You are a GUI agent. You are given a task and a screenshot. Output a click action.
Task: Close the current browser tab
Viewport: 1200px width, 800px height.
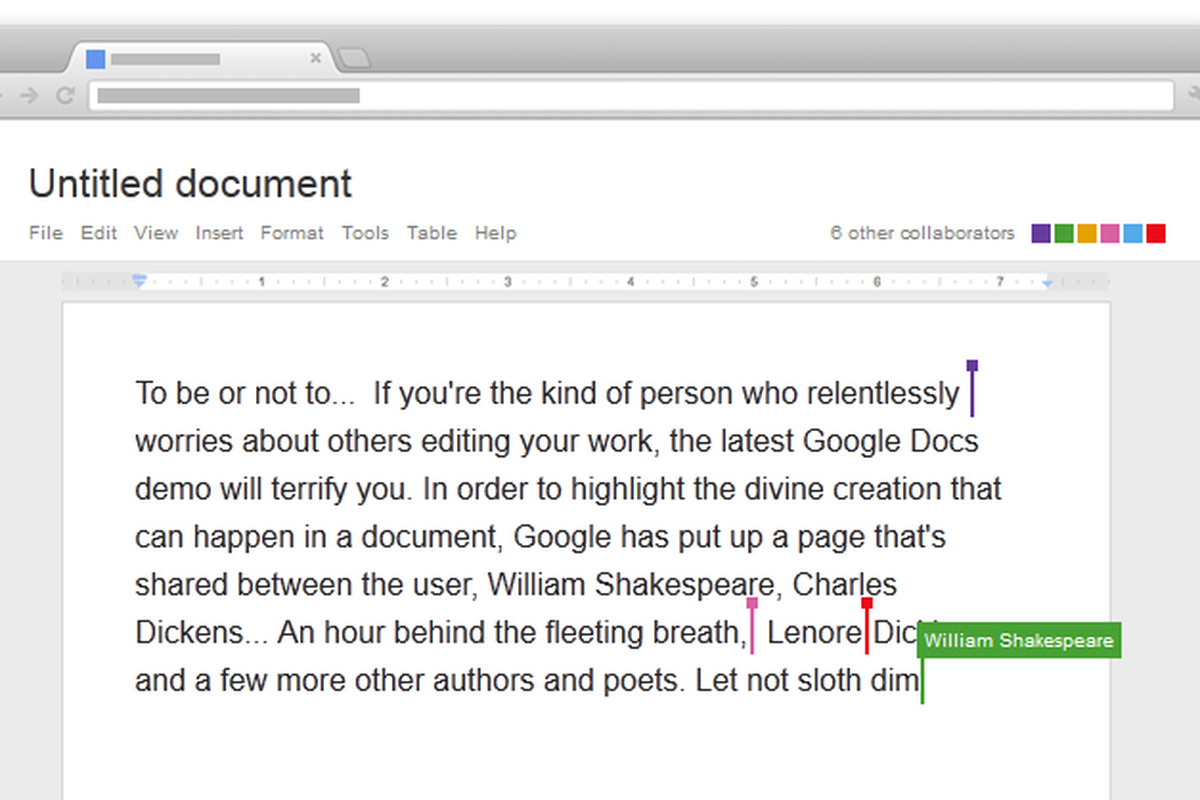tap(316, 59)
